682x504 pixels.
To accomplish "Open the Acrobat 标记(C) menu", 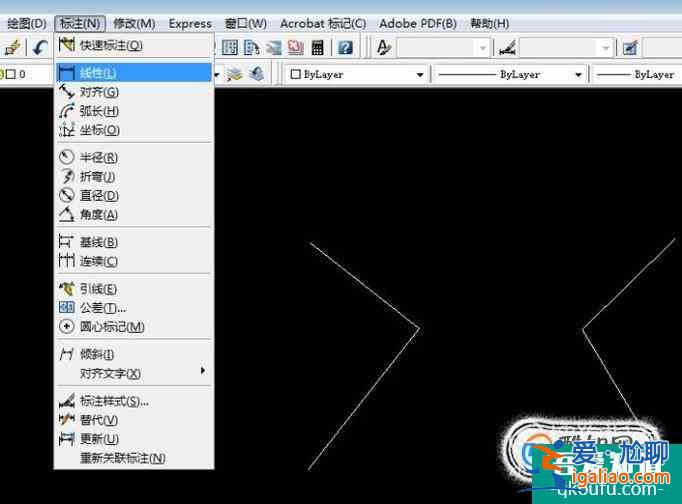I will 323,23.
